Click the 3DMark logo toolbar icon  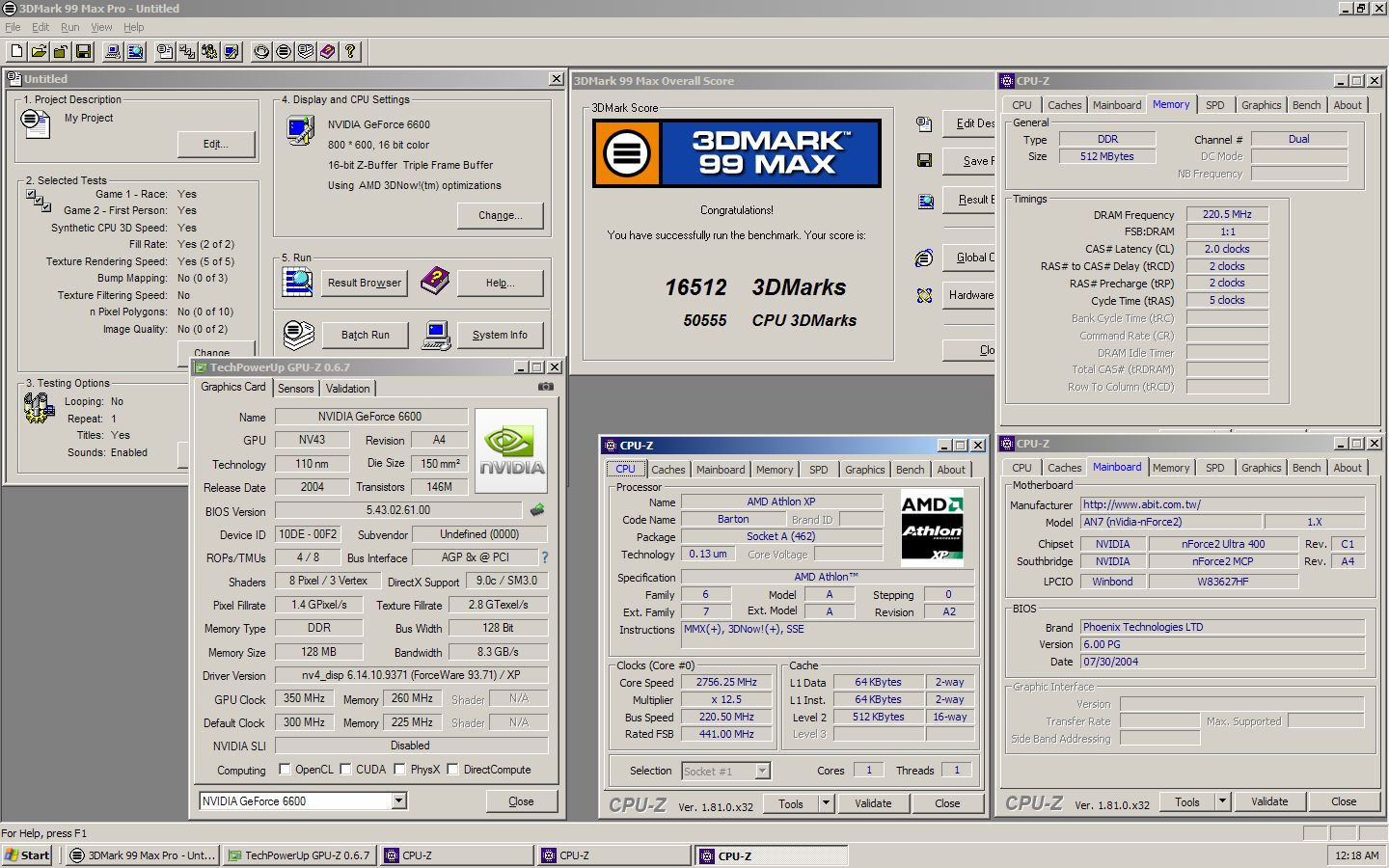[284, 52]
